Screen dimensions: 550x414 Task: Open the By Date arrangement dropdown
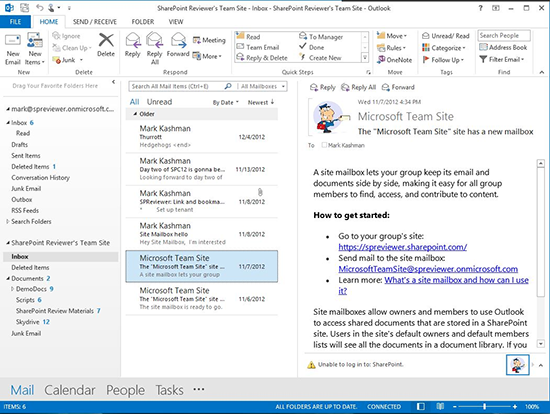[x=226, y=102]
